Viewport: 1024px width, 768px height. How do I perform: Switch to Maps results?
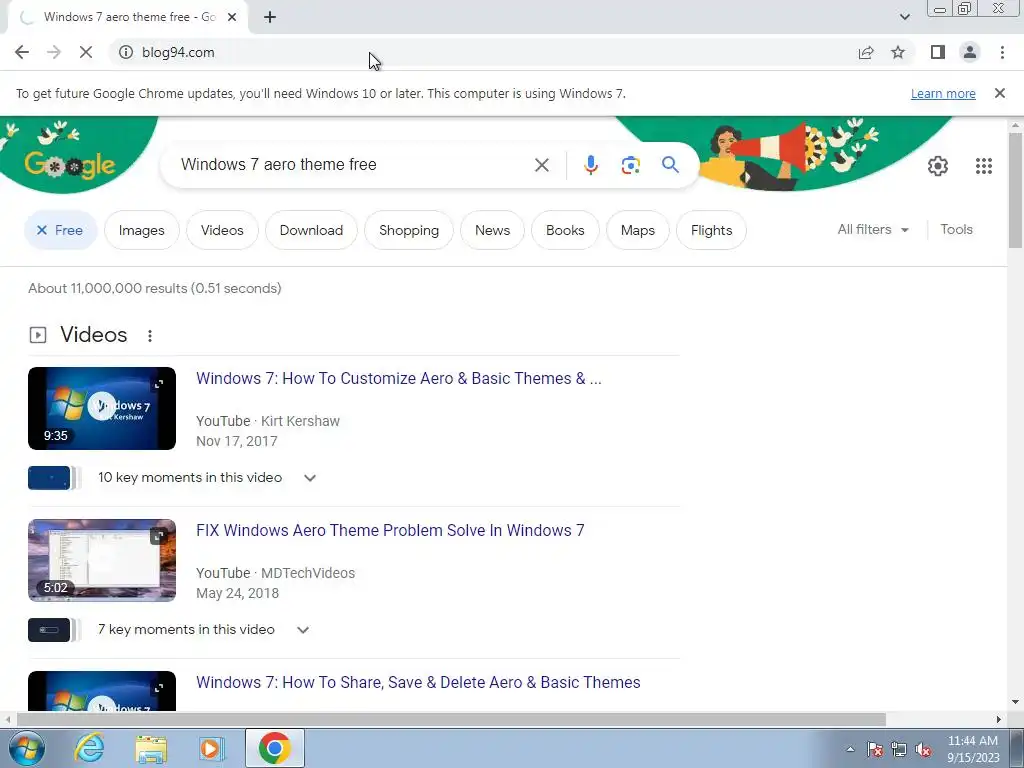(x=637, y=231)
